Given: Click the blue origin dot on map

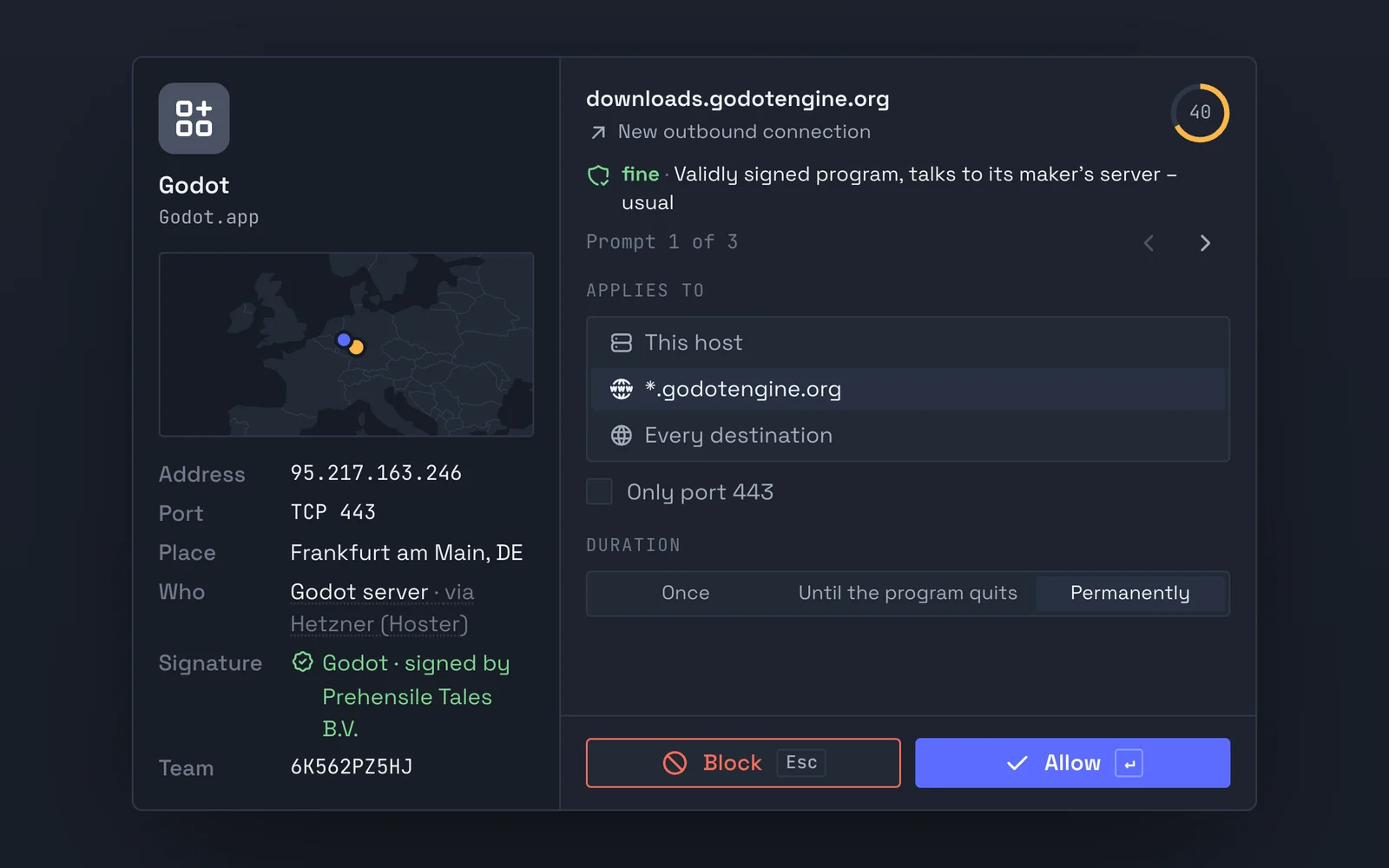Looking at the screenshot, I should click(x=344, y=339).
